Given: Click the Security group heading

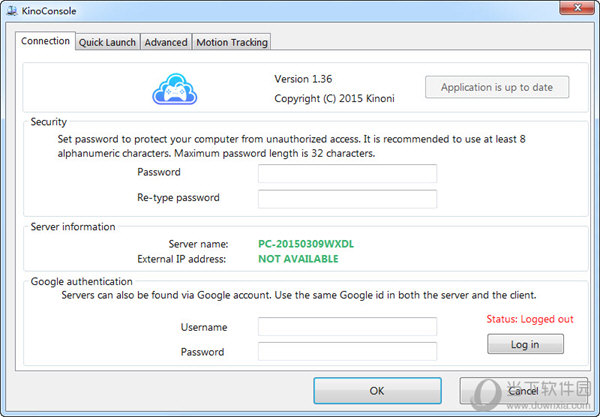Looking at the screenshot, I should (49, 122).
